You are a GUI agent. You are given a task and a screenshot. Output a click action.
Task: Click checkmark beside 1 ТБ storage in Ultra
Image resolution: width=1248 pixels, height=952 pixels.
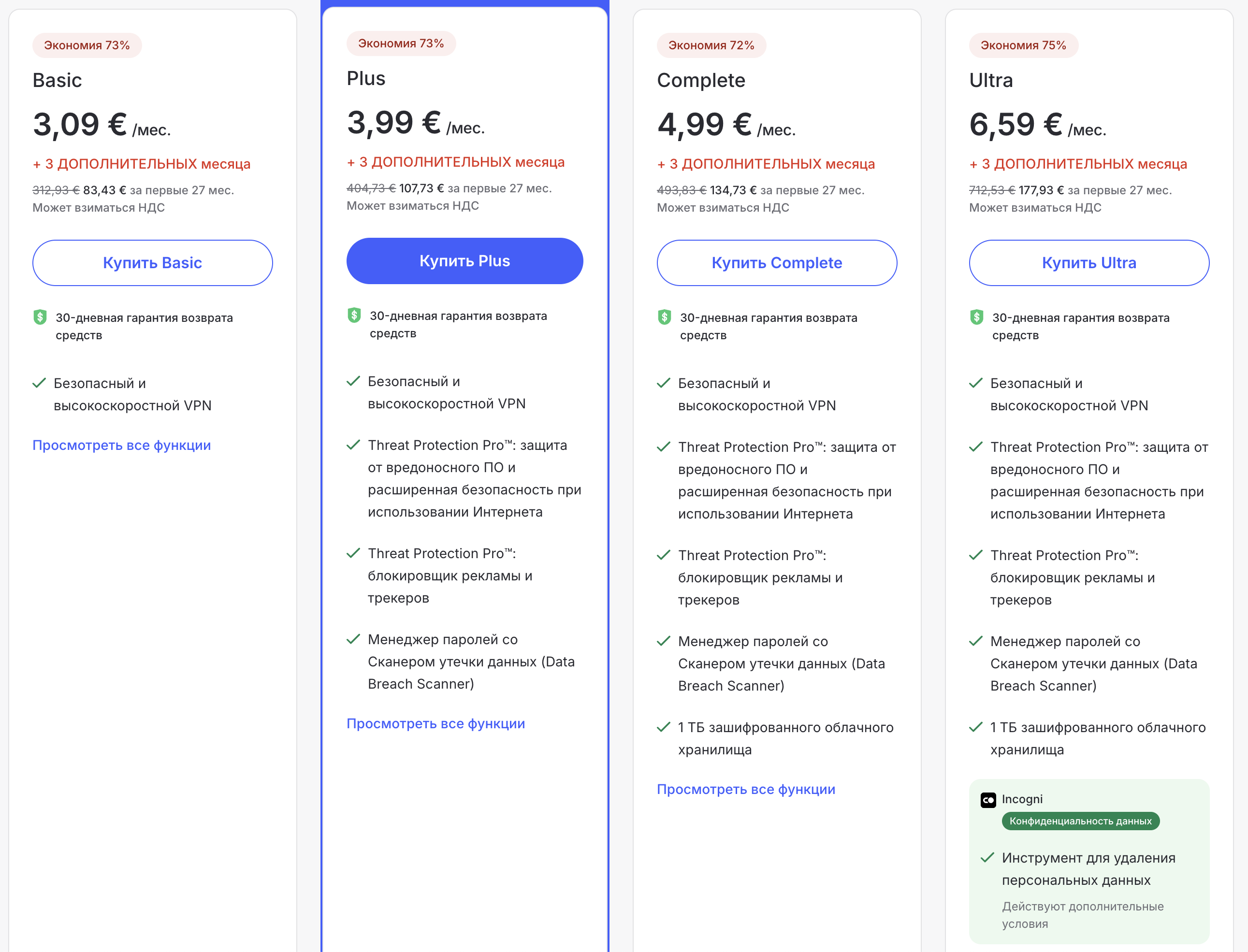pyautogui.click(x=976, y=728)
